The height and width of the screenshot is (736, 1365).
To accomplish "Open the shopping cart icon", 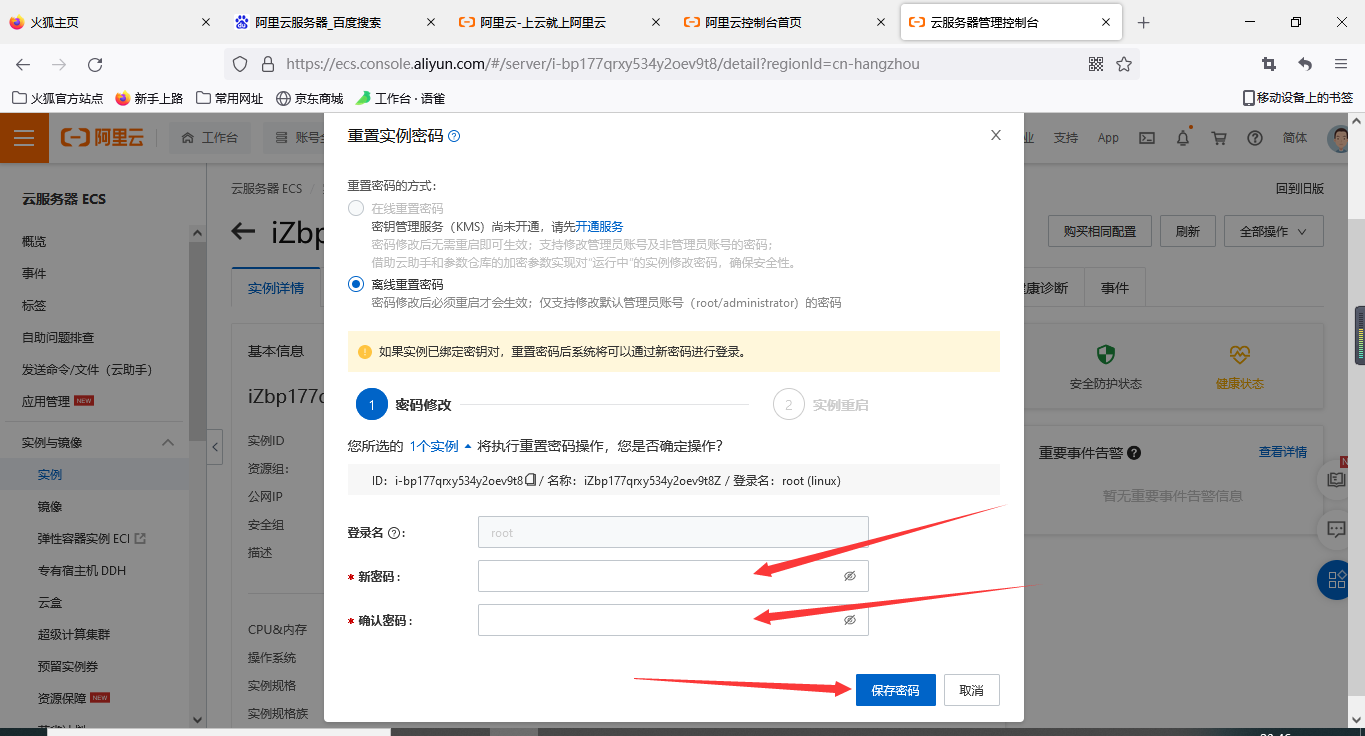I will [1219, 138].
